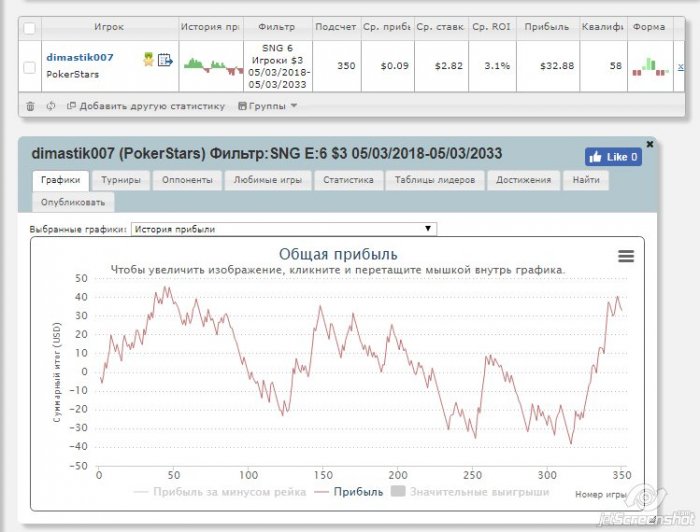Viewport: 700px width, 532px height.
Task: Toggle Прибыль за минусом рейка legend series
Action: [220, 492]
